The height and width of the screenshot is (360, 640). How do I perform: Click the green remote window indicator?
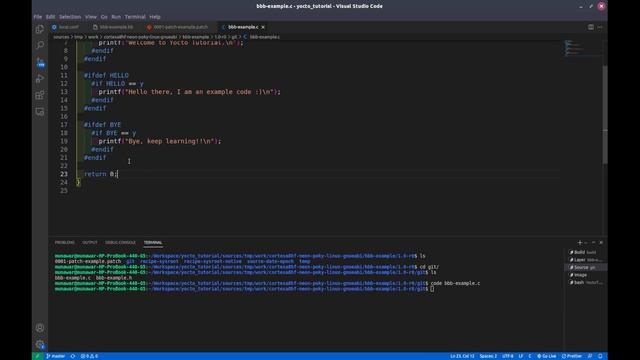(37, 356)
